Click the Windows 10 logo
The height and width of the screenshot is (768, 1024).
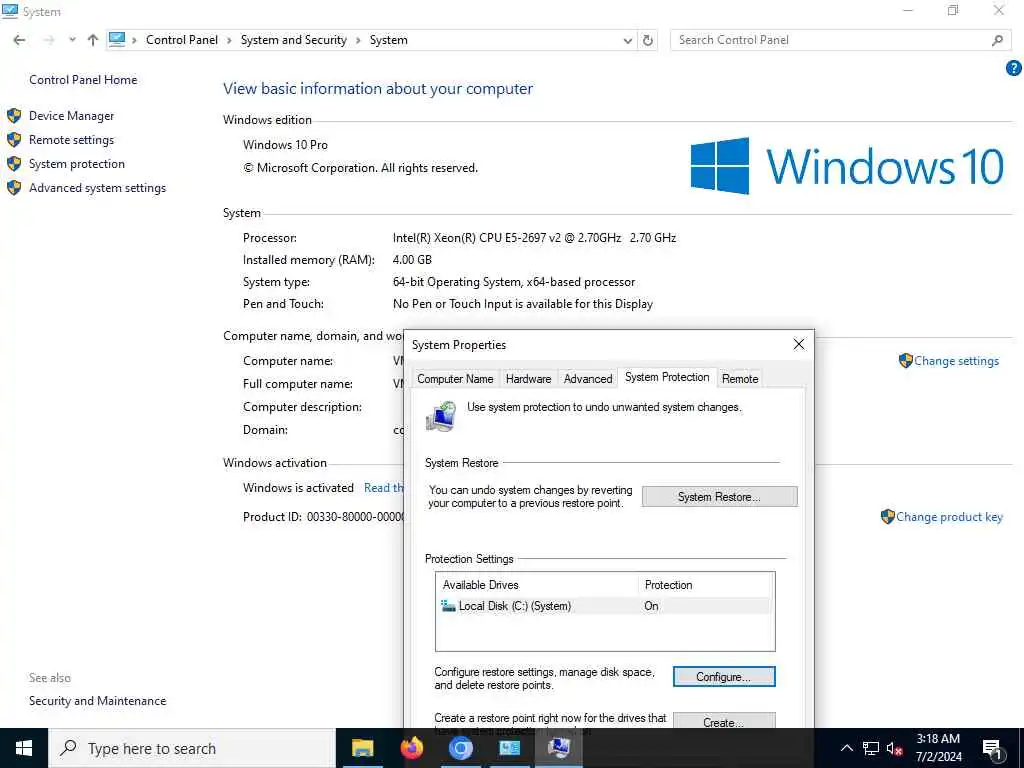tap(847, 166)
